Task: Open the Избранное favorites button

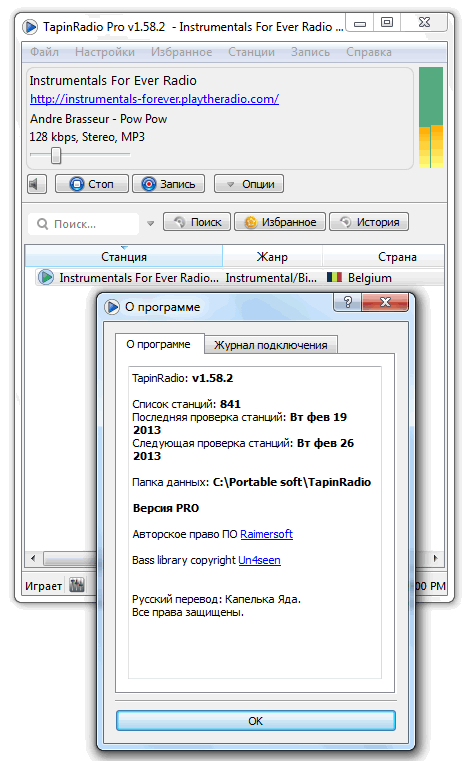Action: (x=280, y=222)
